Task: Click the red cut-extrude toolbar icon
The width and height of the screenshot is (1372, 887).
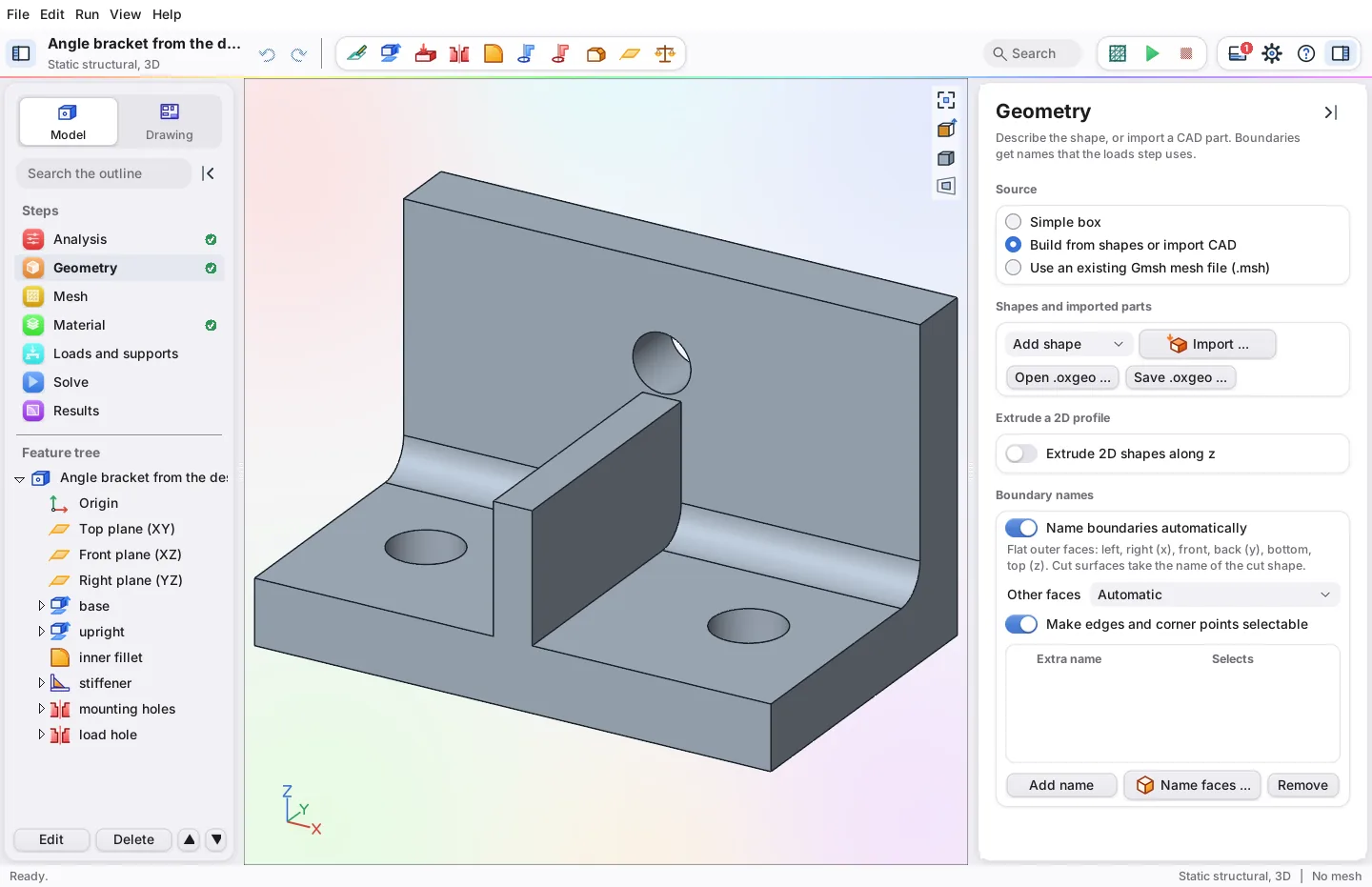Action: 425,53
